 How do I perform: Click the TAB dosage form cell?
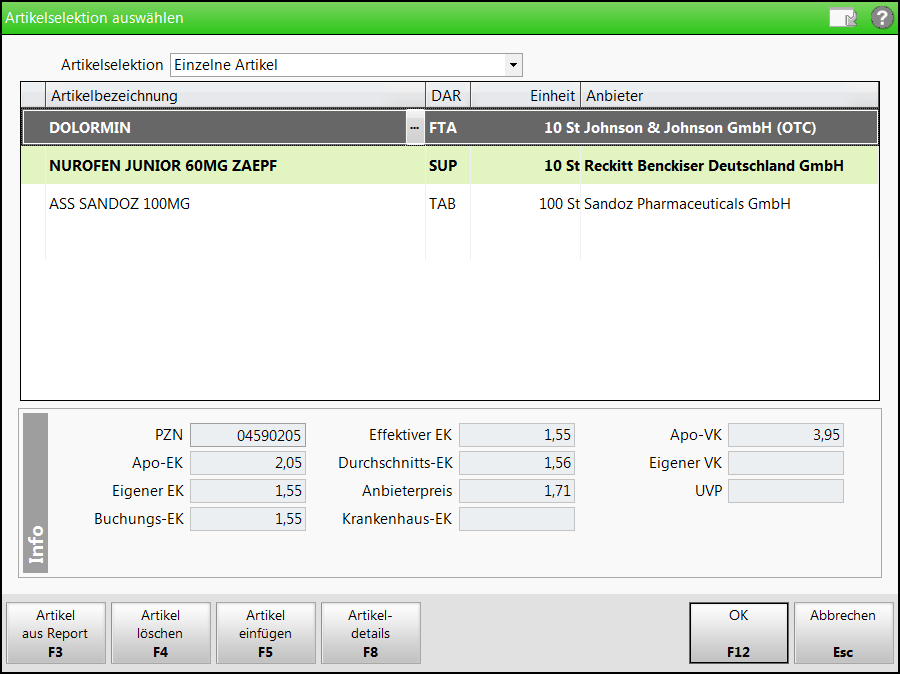[448, 204]
